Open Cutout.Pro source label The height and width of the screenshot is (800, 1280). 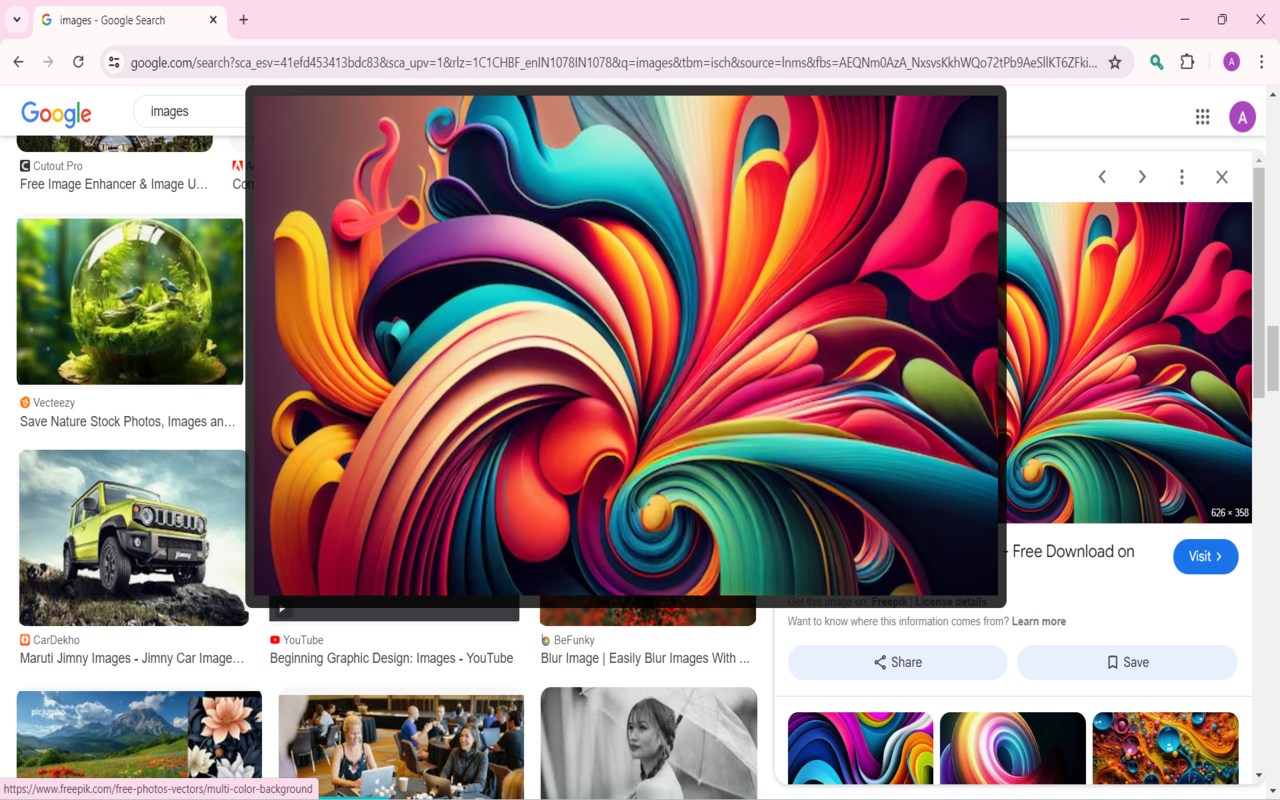51,166
